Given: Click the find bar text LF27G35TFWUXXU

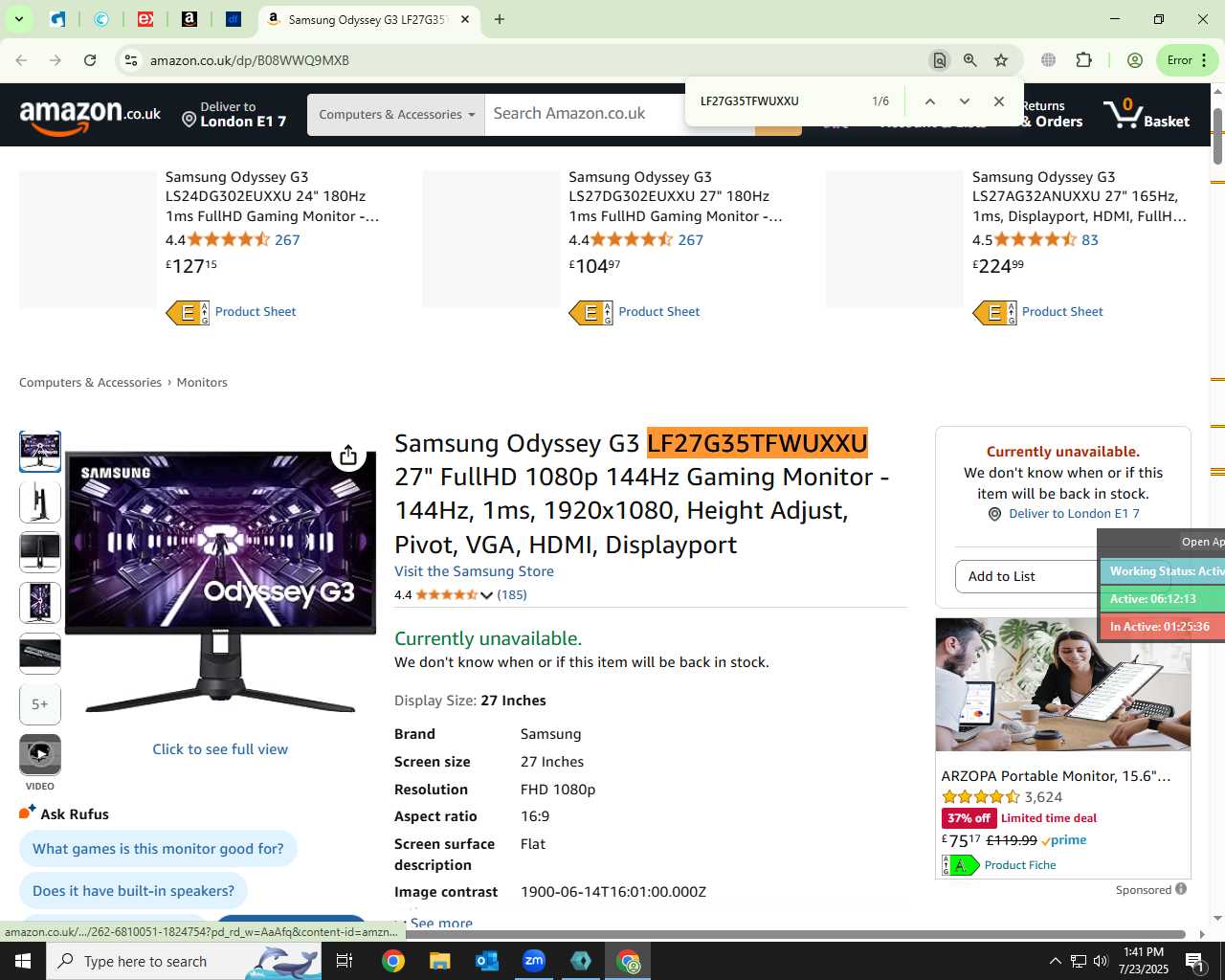Looking at the screenshot, I should click(x=749, y=101).
